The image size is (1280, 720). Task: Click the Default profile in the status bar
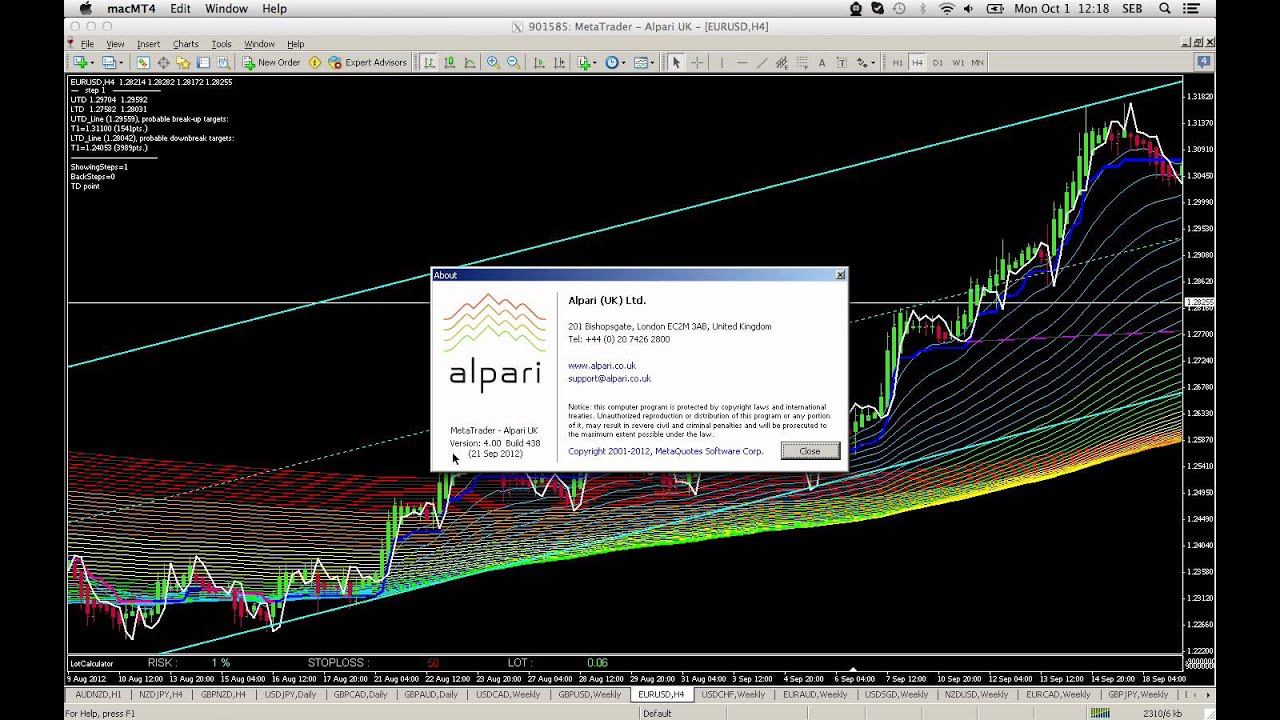pos(657,713)
